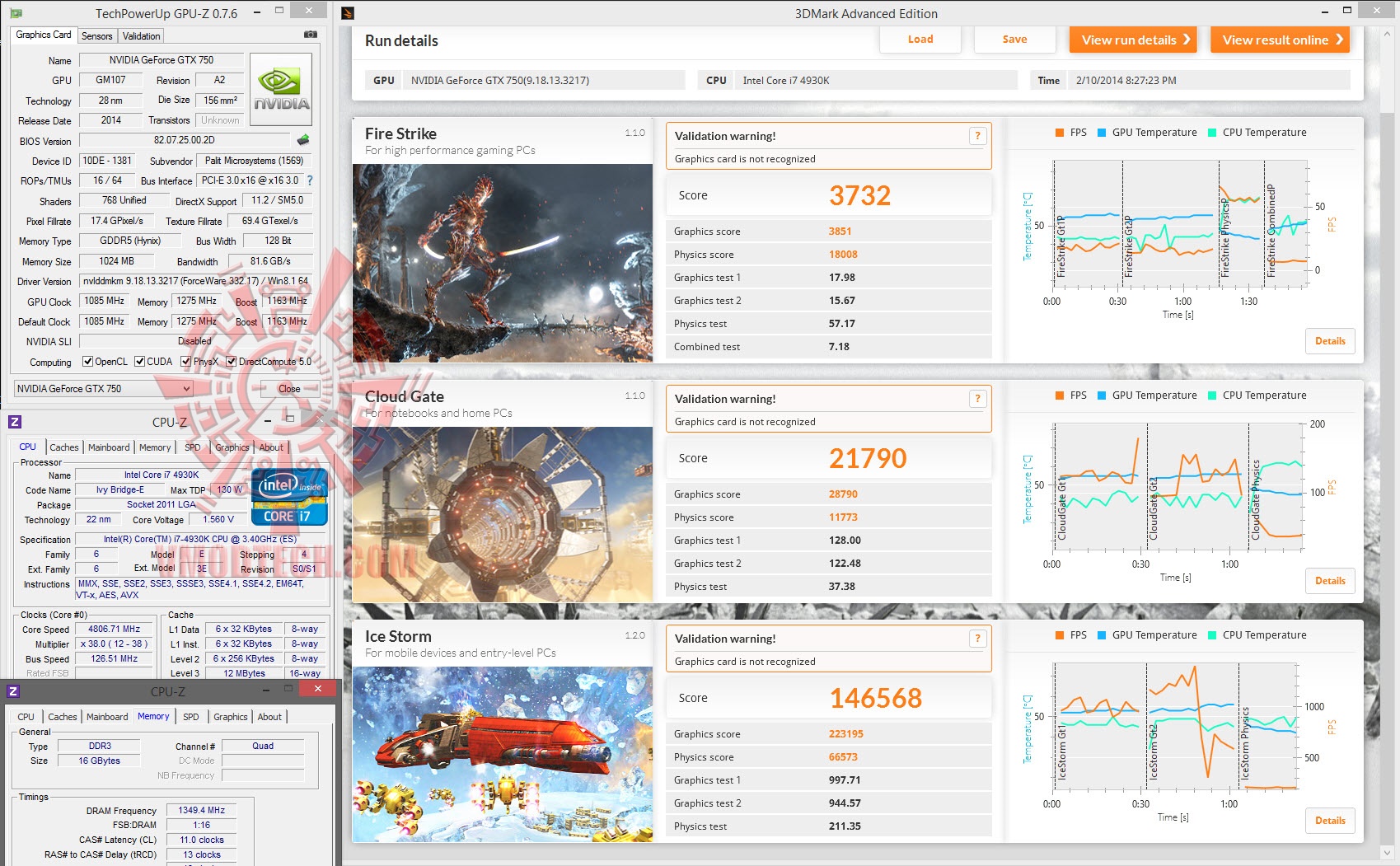Click the GPU-Z title bar app icon
This screenshot has width=1400, height=866.
coord(16,13)
